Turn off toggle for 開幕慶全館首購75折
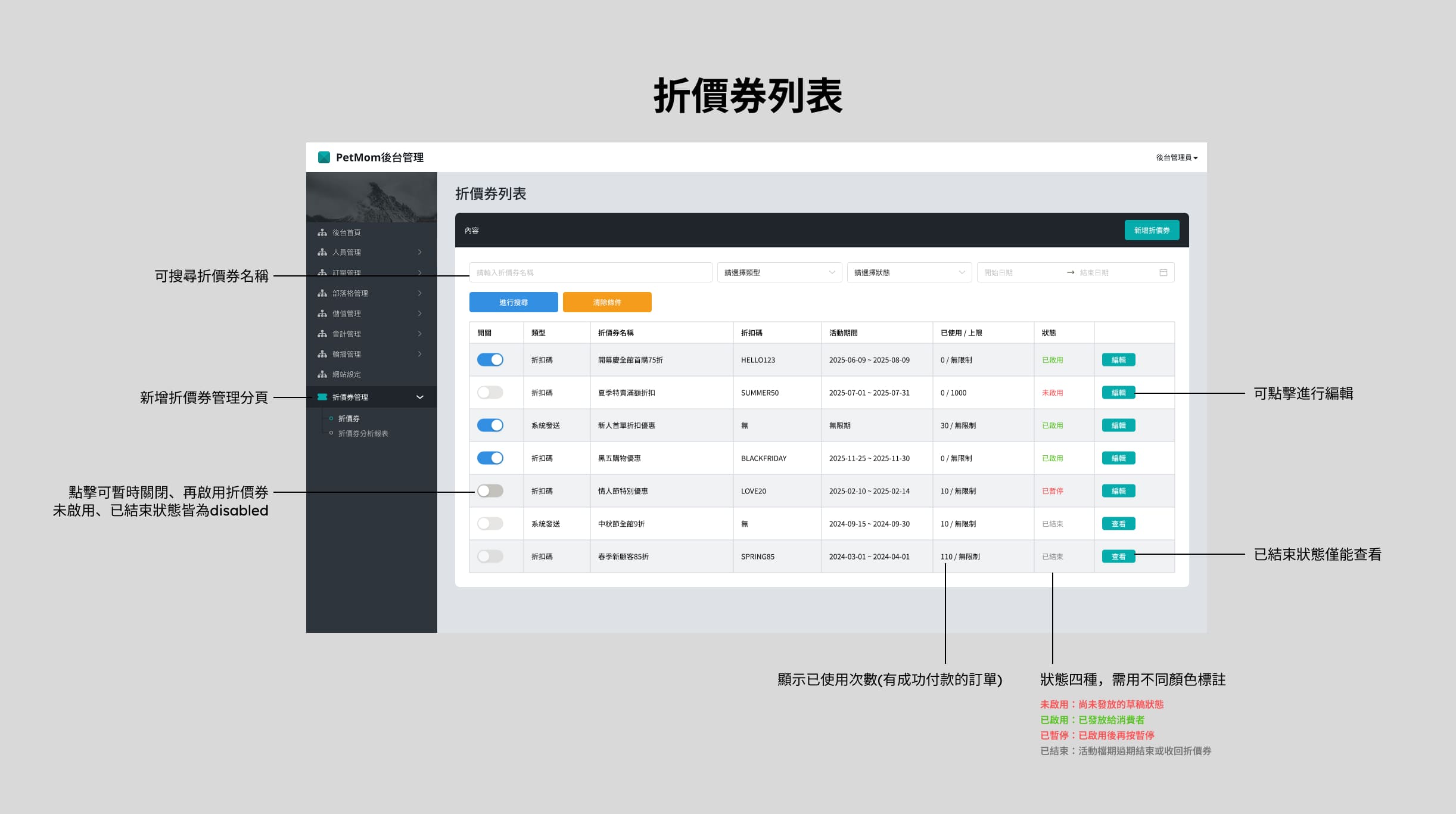This screenshot has width=1456, height=814. [490, 360]
